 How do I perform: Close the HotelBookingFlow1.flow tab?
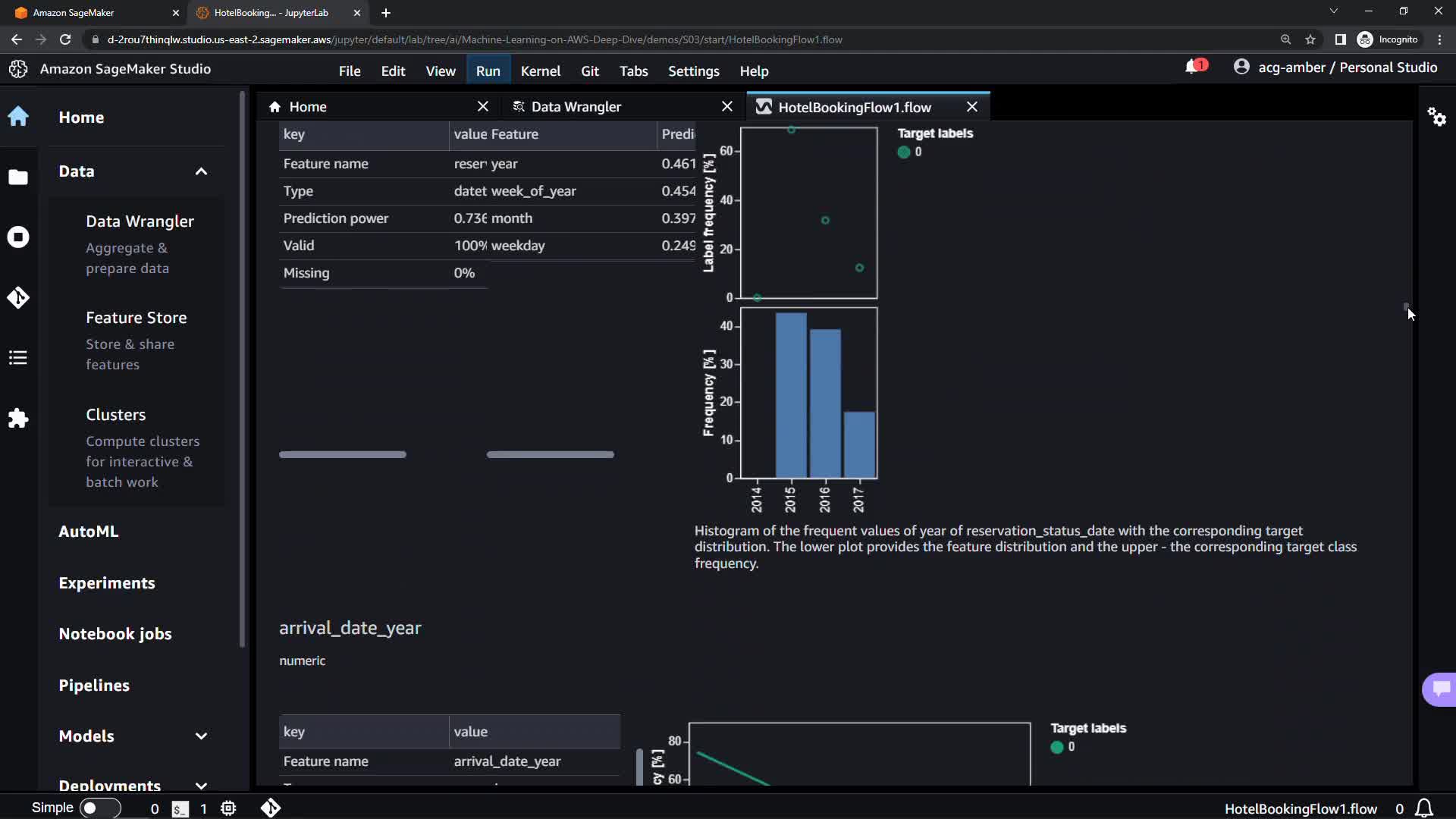972,107
